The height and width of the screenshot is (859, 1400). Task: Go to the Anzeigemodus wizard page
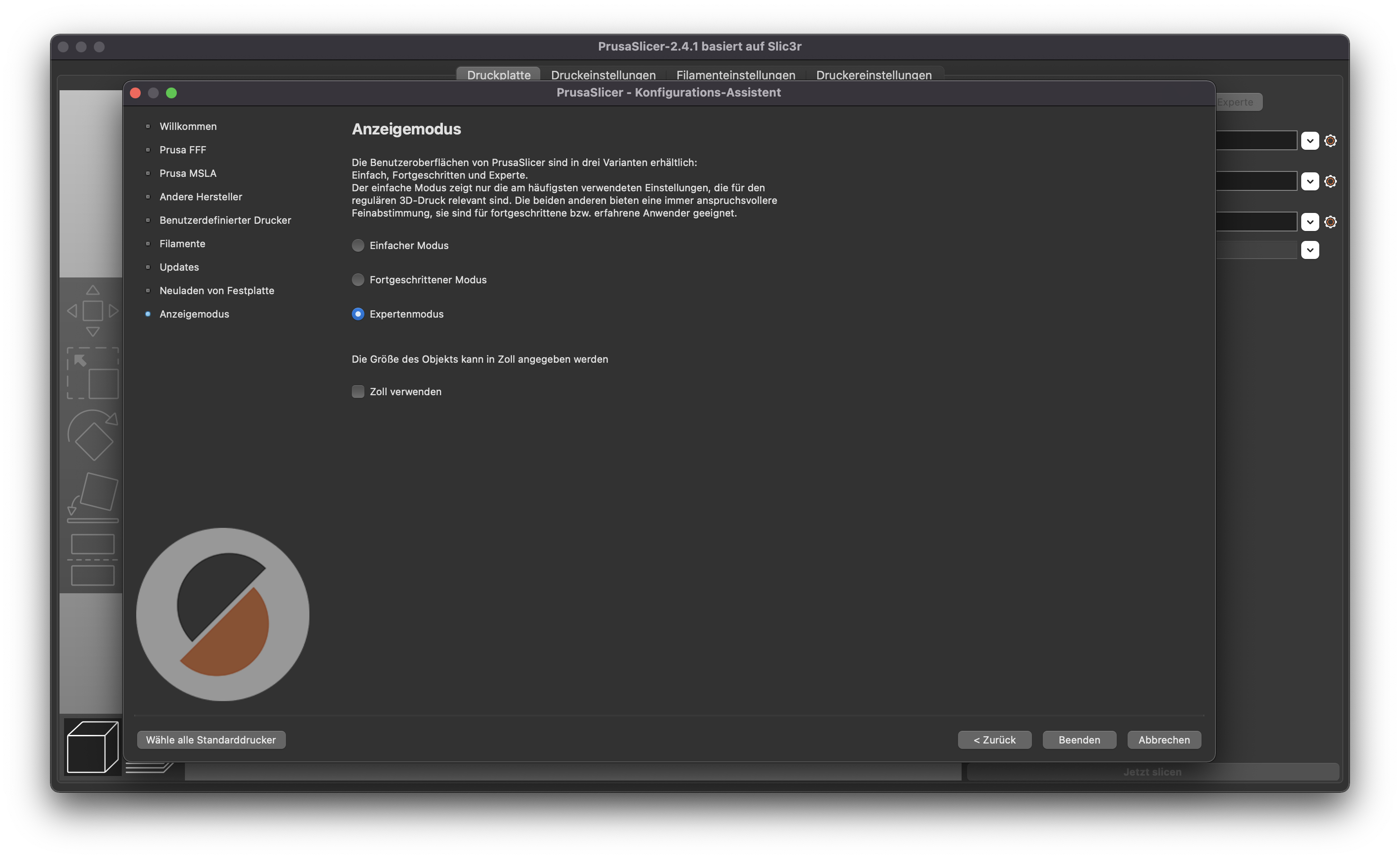[x=194, y=314]
